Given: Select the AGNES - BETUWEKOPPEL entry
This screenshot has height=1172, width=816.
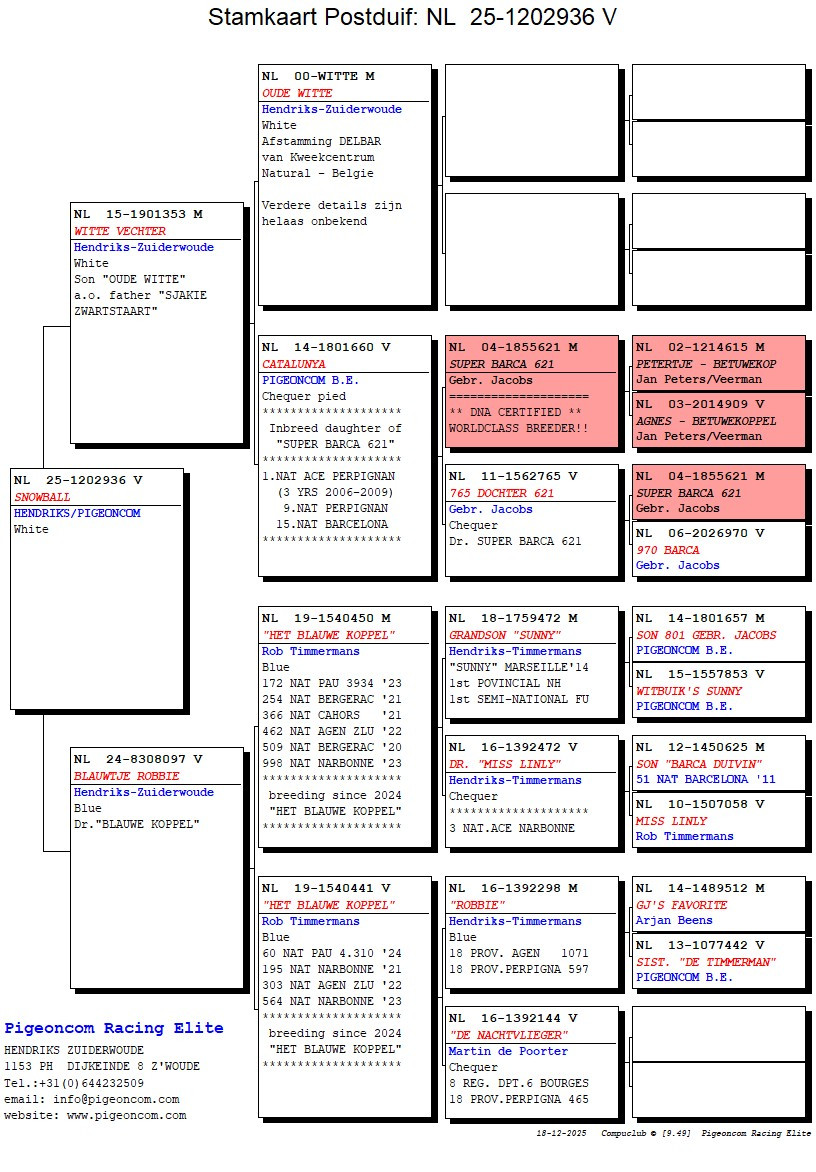Looking at the screenshot, I should (718, 420).
